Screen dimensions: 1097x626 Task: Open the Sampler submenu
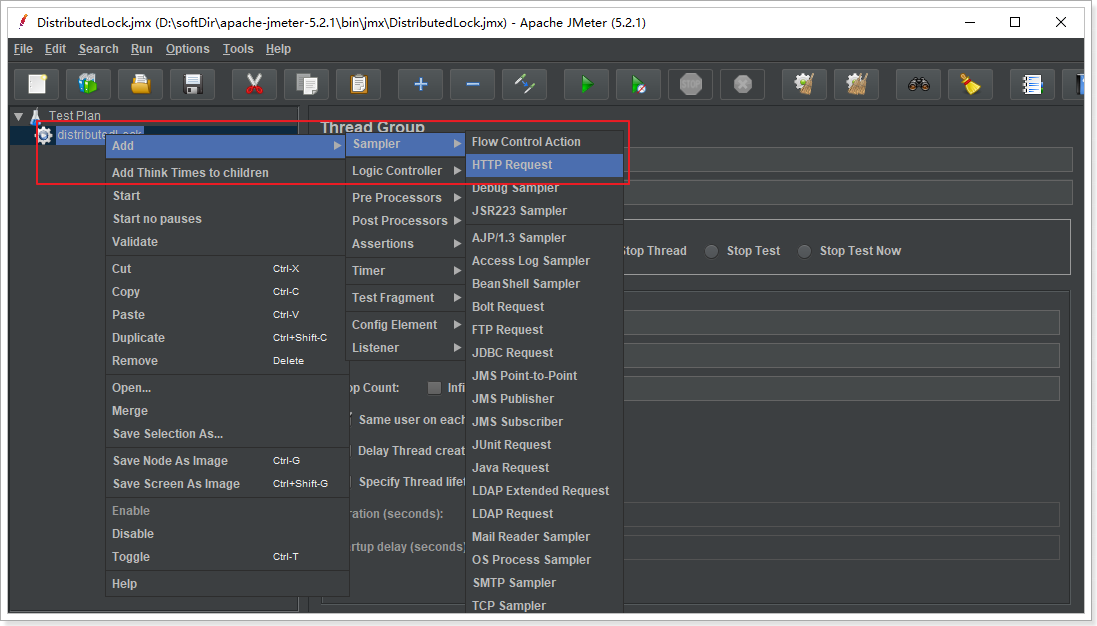406,144
